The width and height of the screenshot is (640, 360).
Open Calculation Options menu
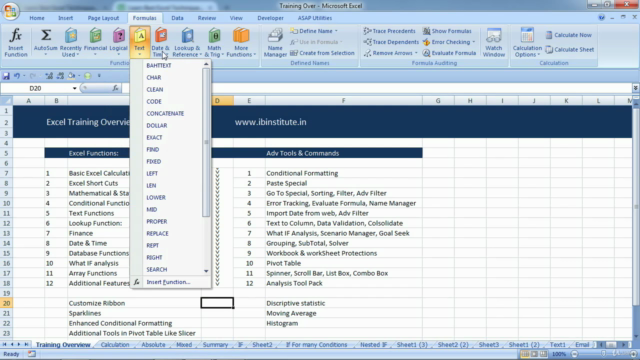[x=527, y=42]
